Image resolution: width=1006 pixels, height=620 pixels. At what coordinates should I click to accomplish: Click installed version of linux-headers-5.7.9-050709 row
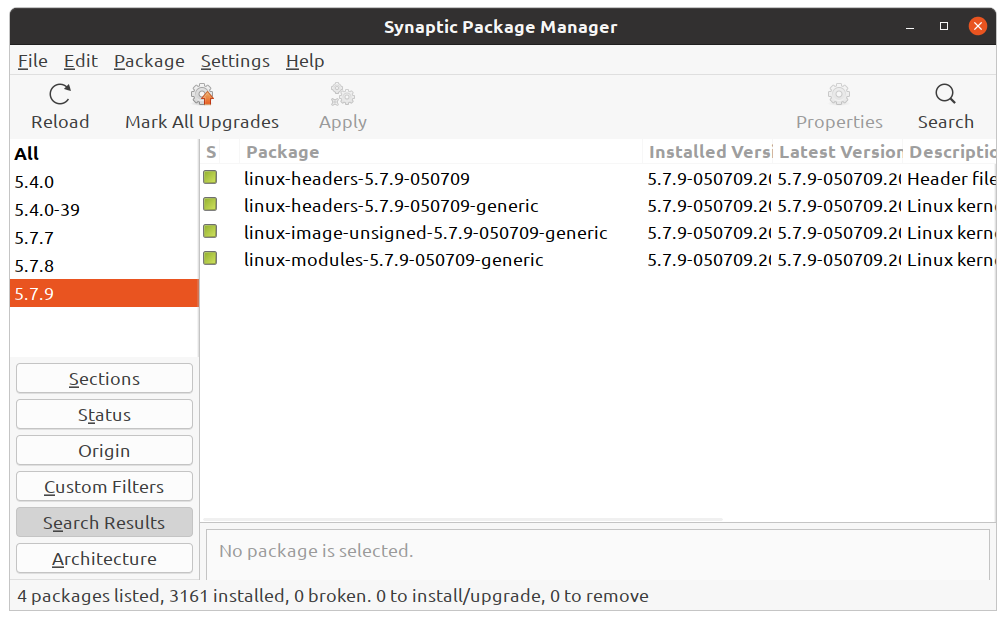coord(708,178)
